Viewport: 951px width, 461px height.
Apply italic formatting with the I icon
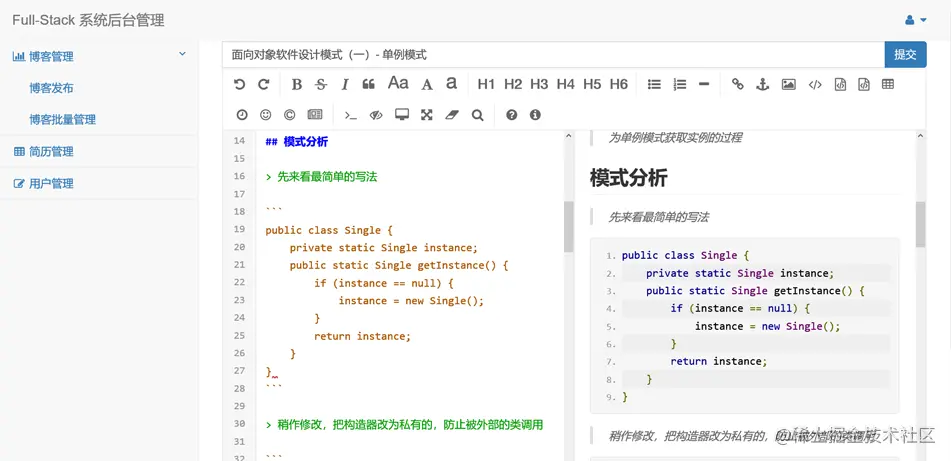pyautogui.click(x=344, y=84)
